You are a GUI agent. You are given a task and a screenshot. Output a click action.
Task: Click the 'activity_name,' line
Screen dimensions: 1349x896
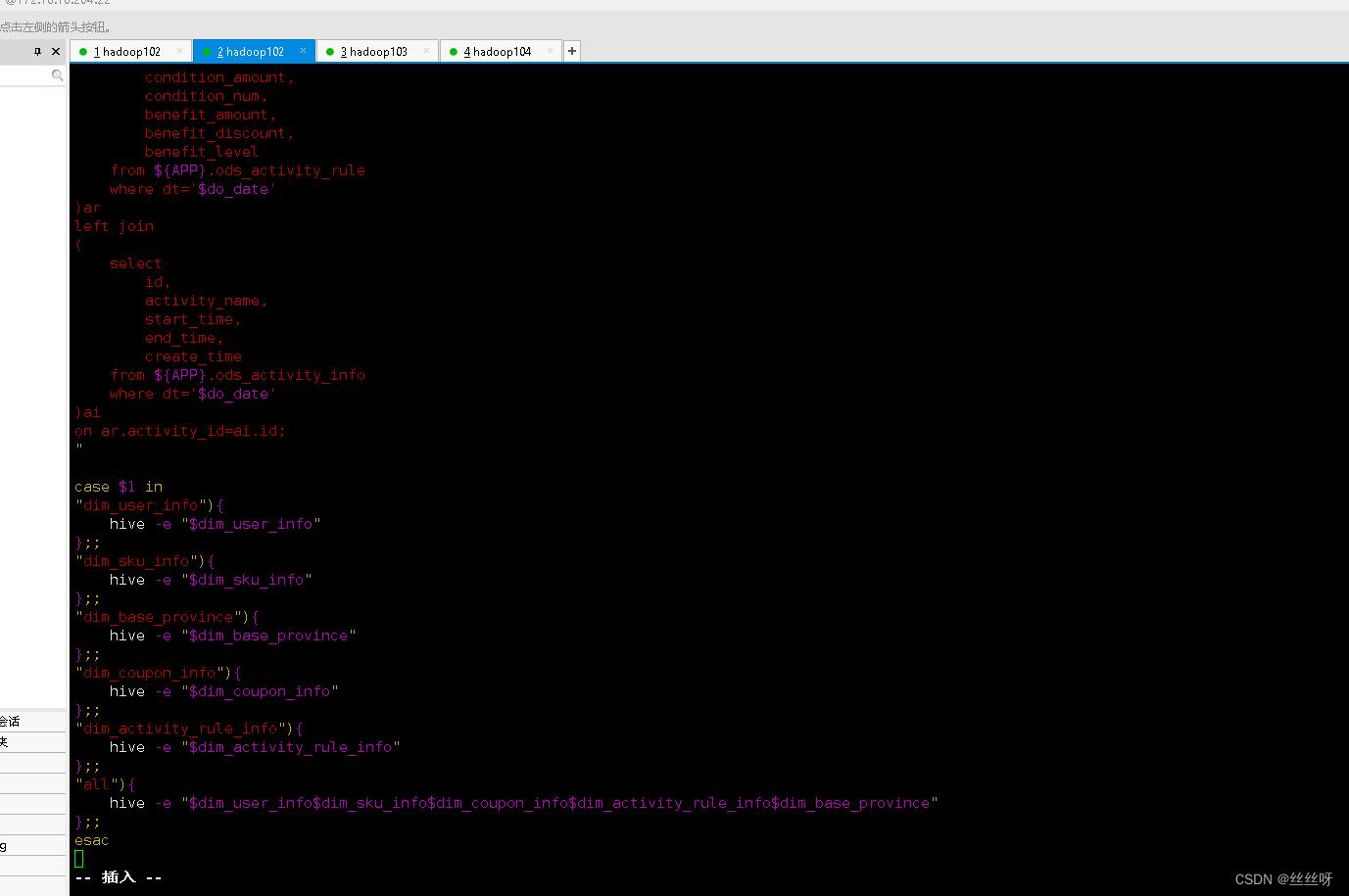pyautogui.click(x=206, y=301)
